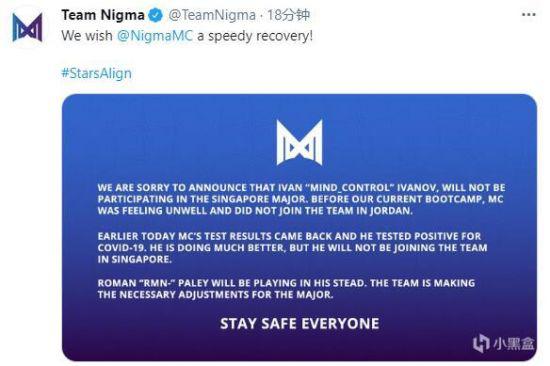Click the ROMAN "RMN-" PALEY paragraph

(x=286, y=288)
